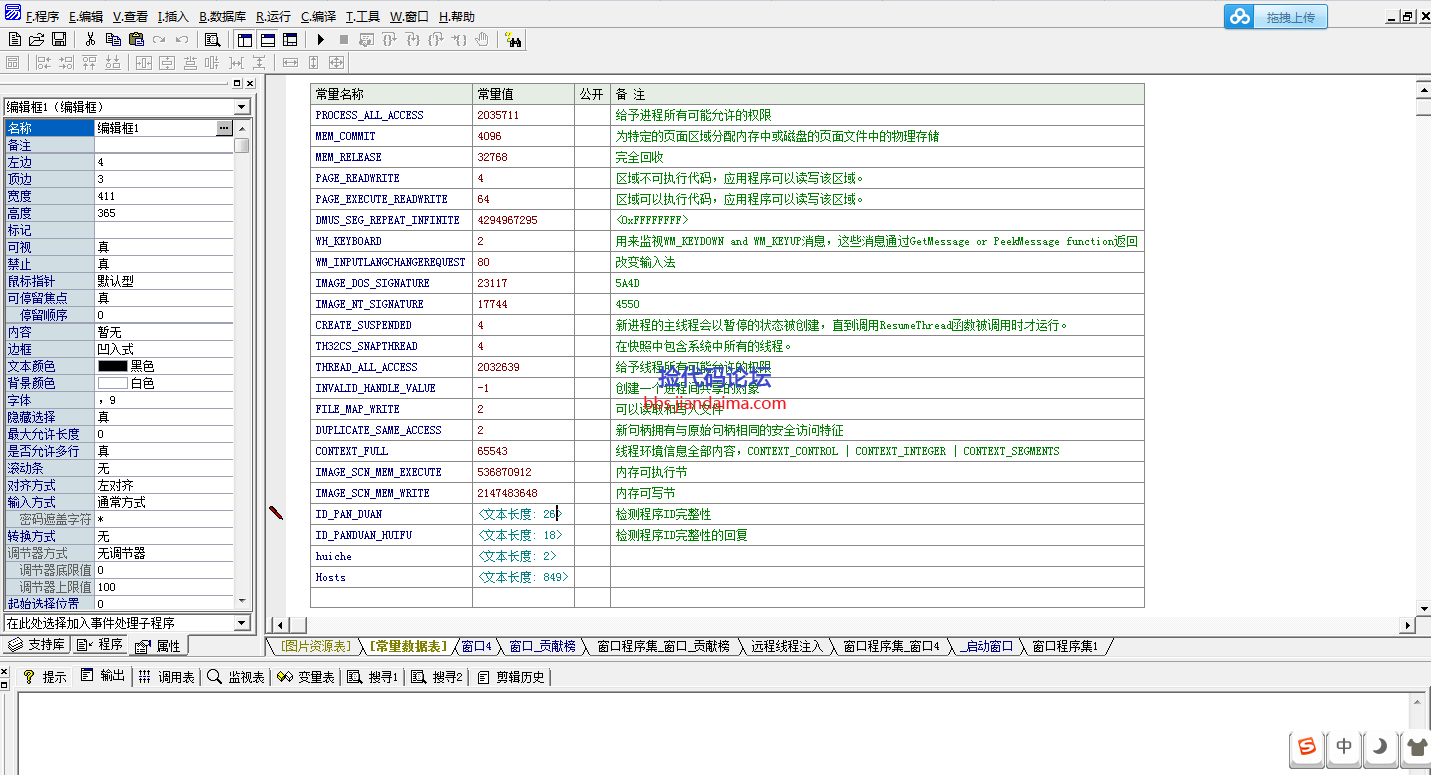Click the Baidu cloud icon beside 拖拽上传
Image resolution: width=1431 pixels, height=775 pixels.
1240,17
